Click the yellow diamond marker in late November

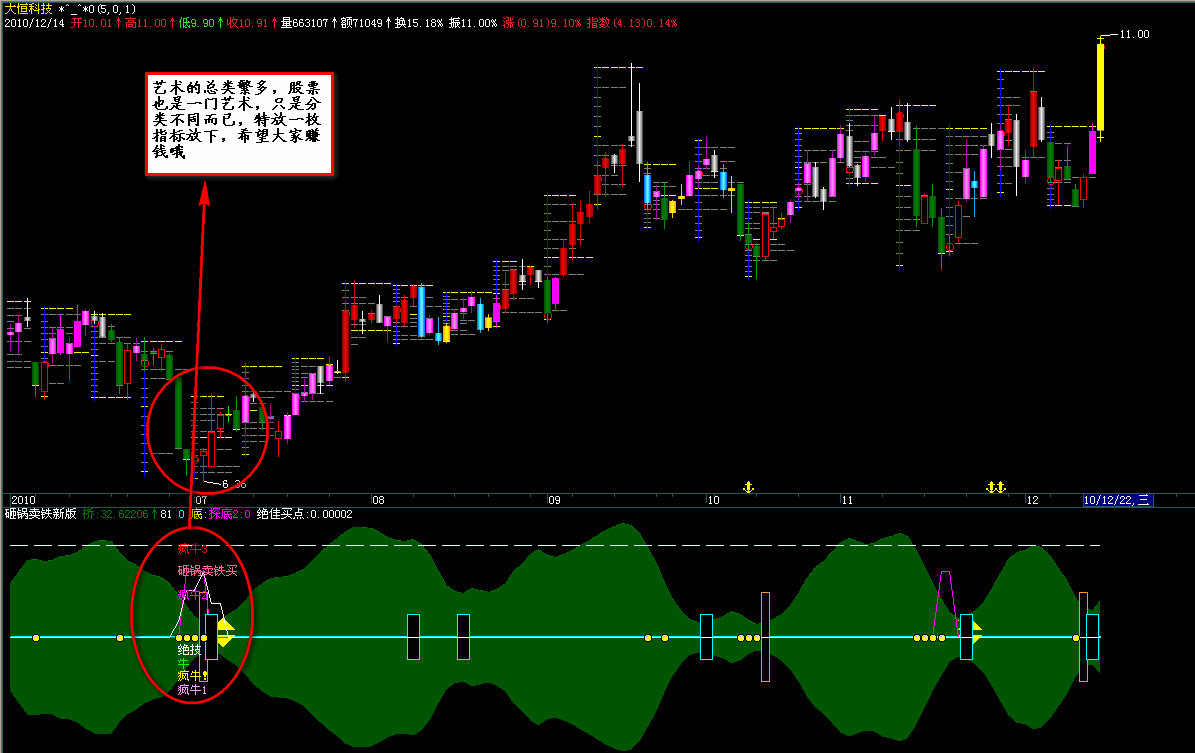[x=976, y=632]
